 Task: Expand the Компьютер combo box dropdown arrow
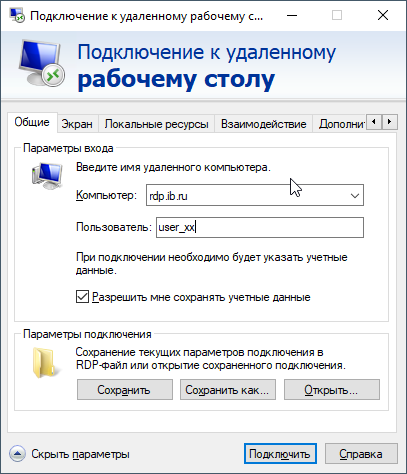click(355, 195)
